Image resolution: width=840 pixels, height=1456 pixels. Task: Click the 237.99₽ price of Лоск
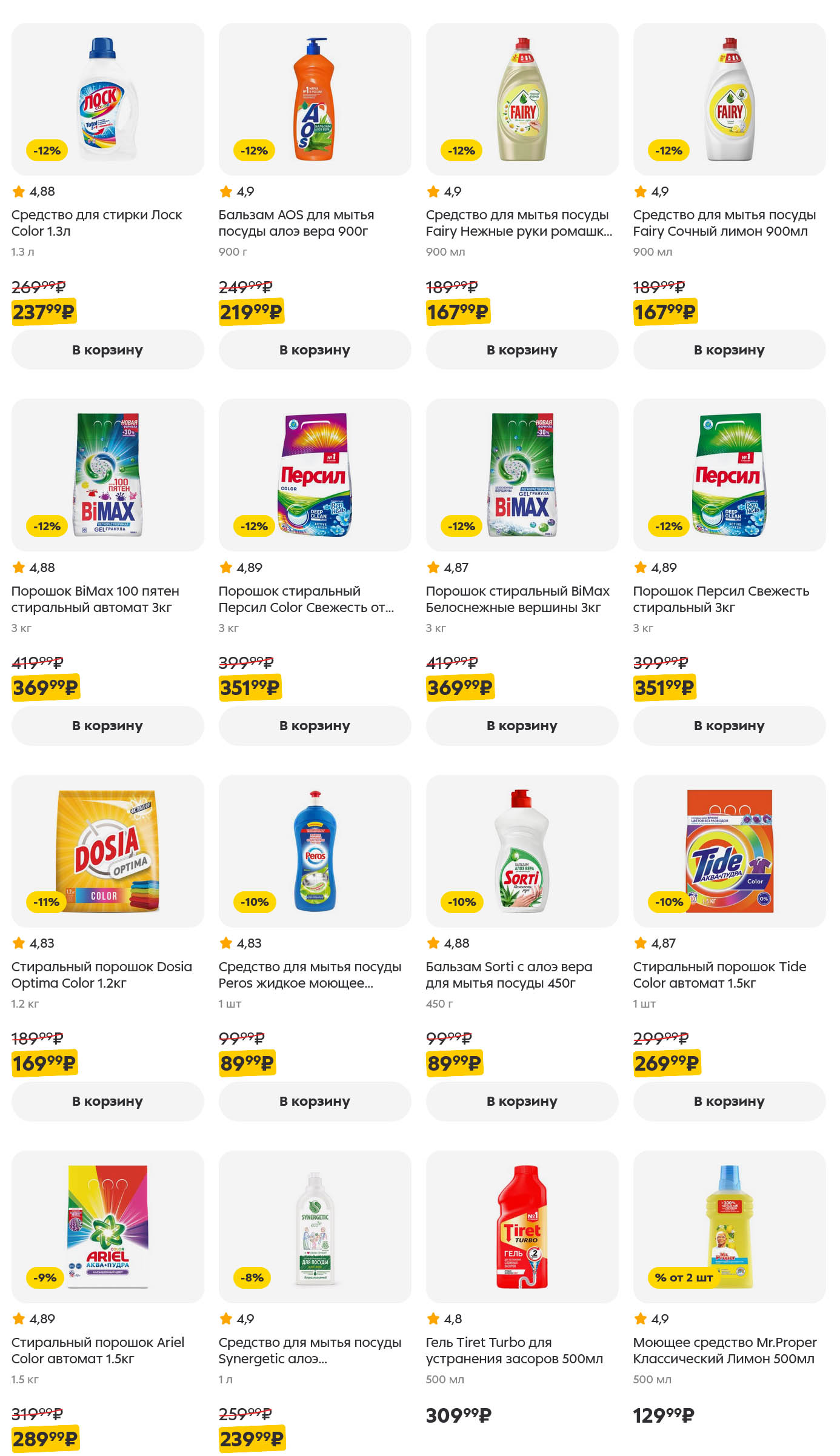click(x=44, y=312)
